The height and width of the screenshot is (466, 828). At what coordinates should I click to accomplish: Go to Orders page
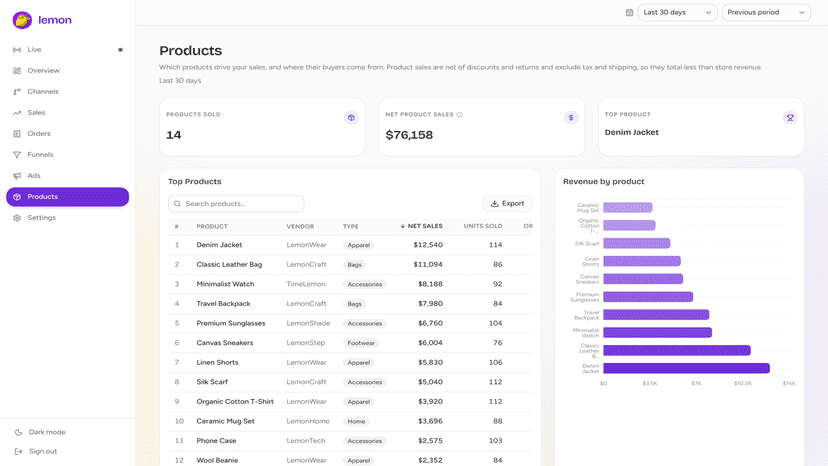coord(68,134)
